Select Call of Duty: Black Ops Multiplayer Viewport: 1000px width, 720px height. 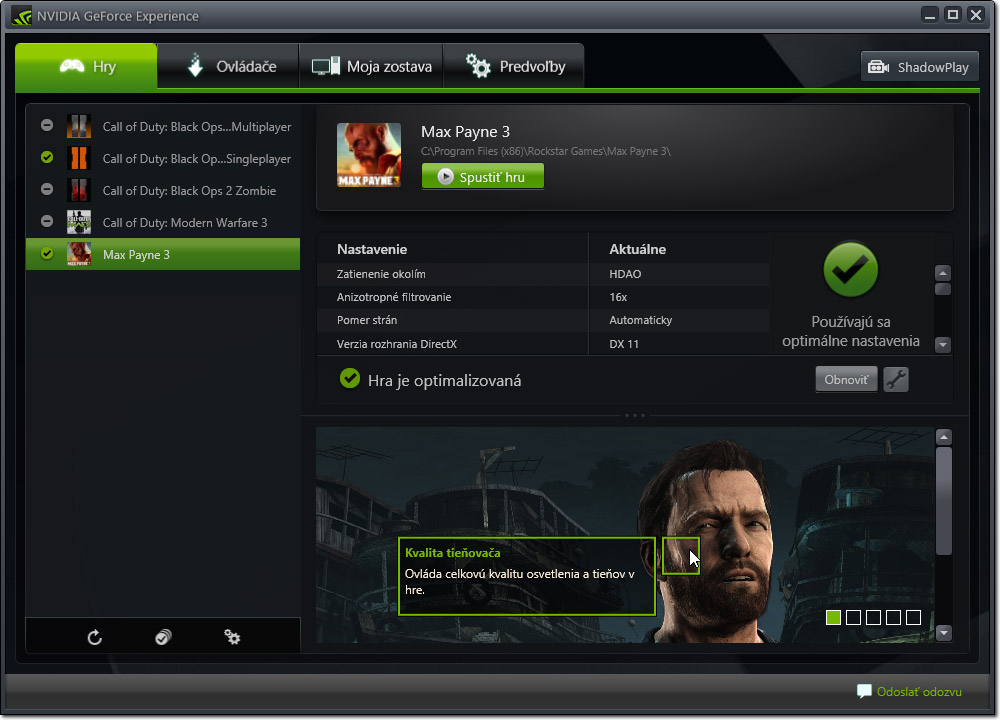163,126
